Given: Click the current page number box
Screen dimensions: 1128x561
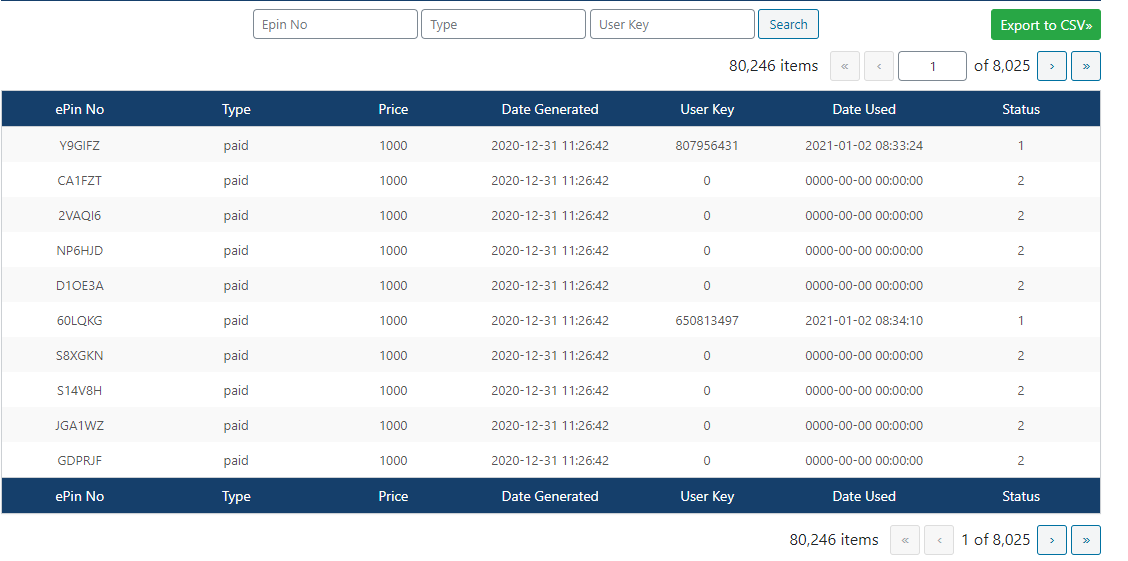Looking at the screenshot, I should 932,66.
